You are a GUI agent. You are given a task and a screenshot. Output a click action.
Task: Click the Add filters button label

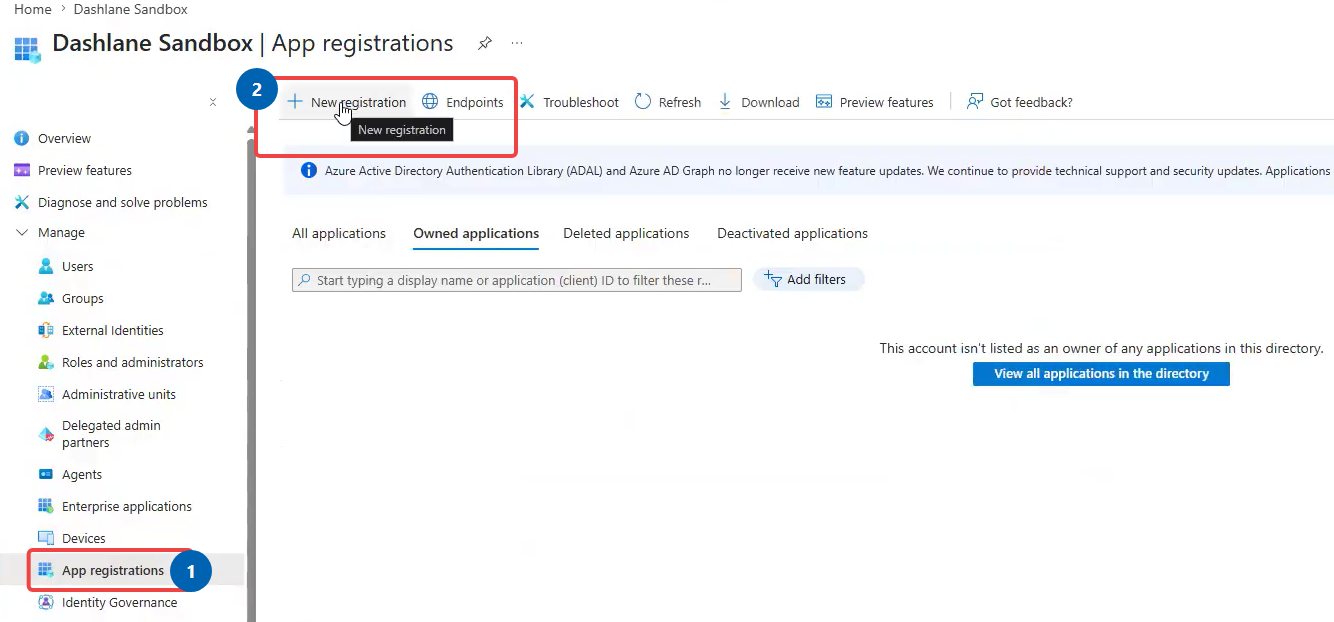(816, 279)
